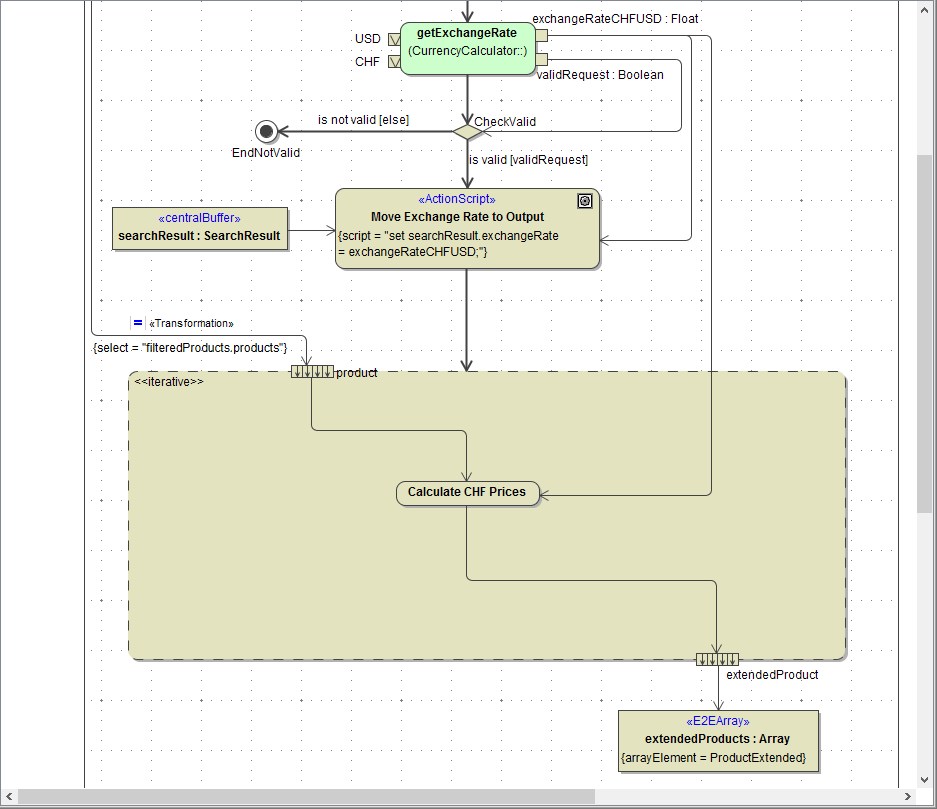The image size is (937, 809).
Task: Select the product expansion node on the iterative region
Action: [x=313, y=371]
